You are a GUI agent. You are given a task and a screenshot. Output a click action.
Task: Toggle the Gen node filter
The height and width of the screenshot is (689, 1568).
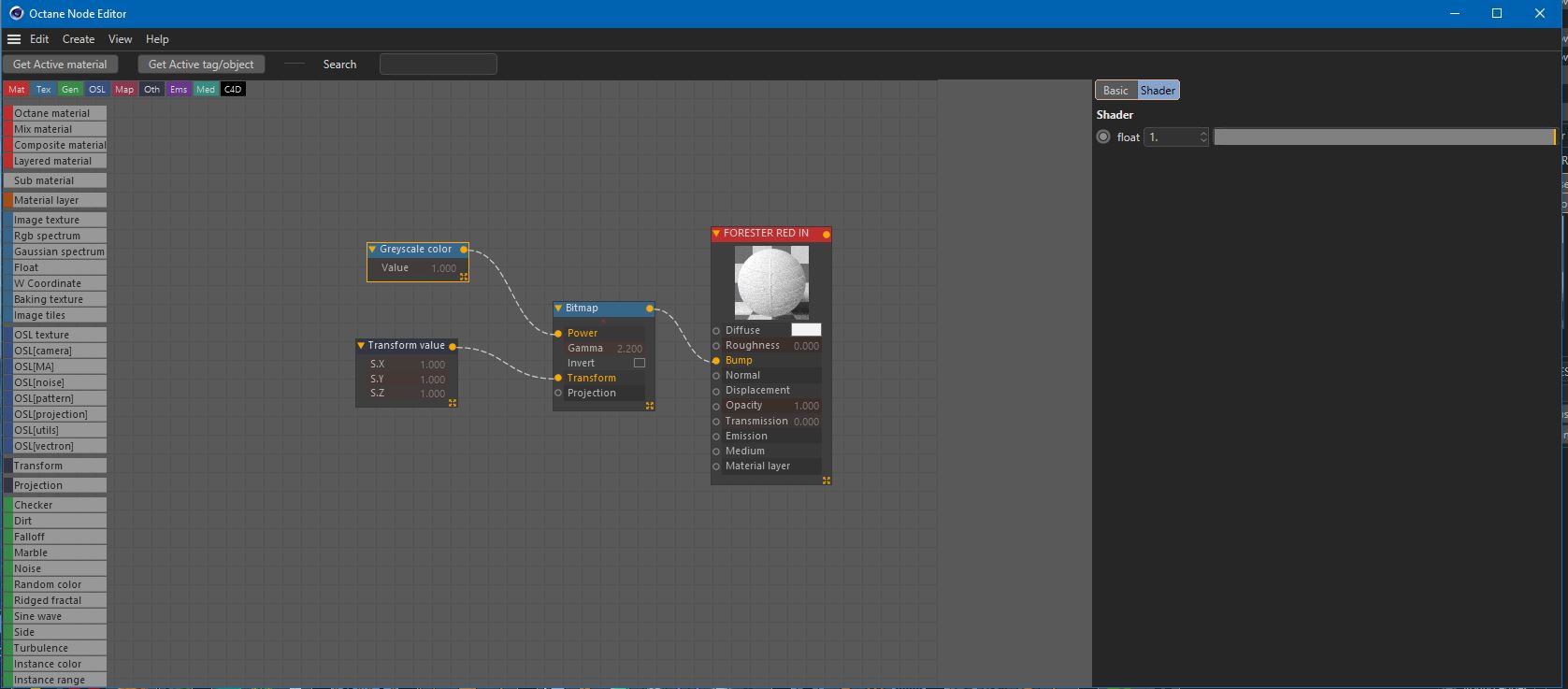coord(70,90)
